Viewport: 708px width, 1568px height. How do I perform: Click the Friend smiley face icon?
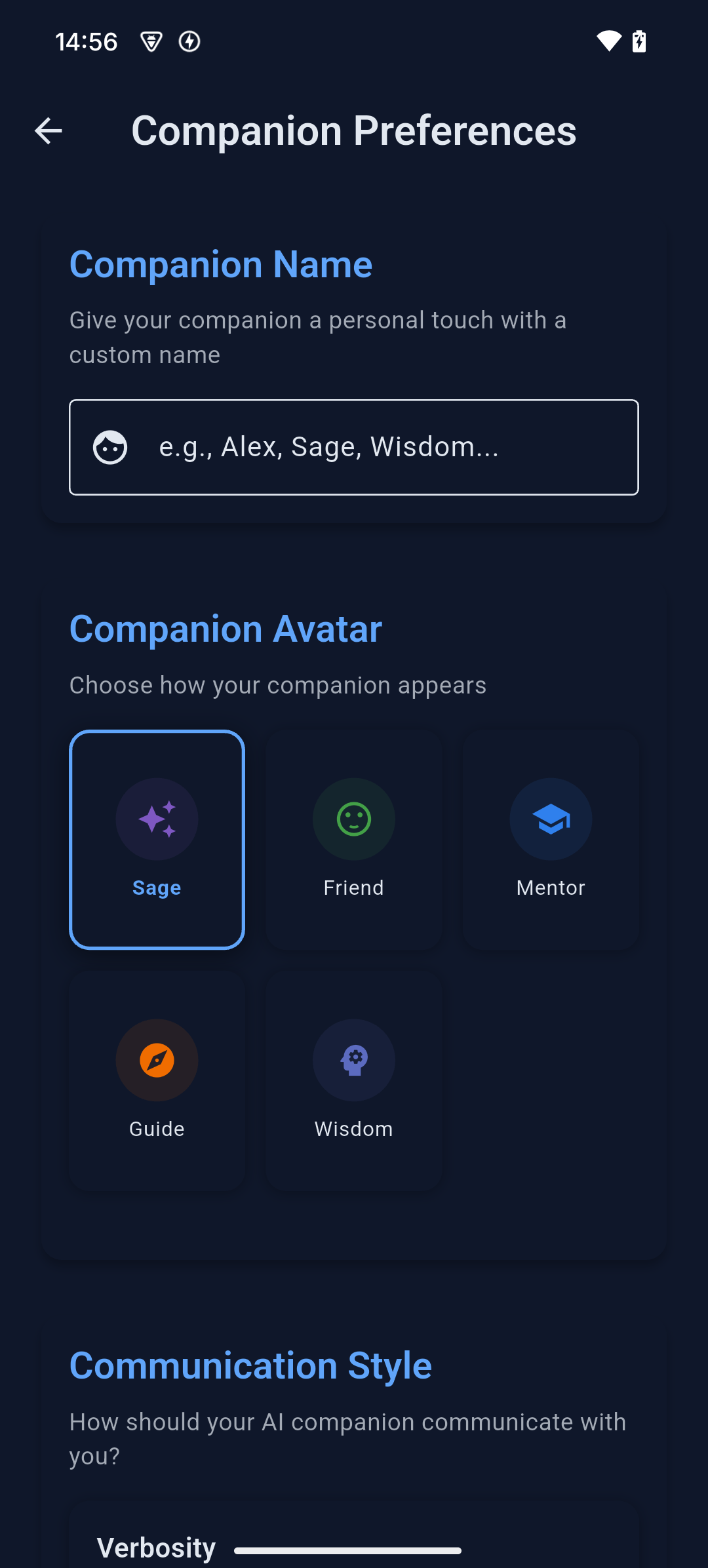click(353, 819)
